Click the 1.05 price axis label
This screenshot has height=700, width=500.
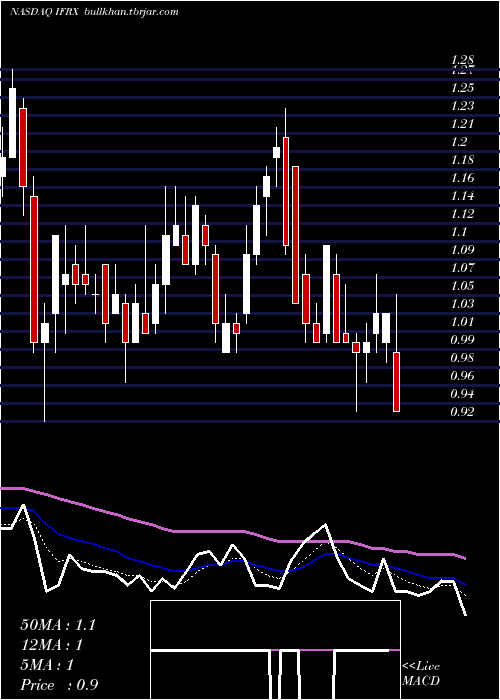pos(462,286)
